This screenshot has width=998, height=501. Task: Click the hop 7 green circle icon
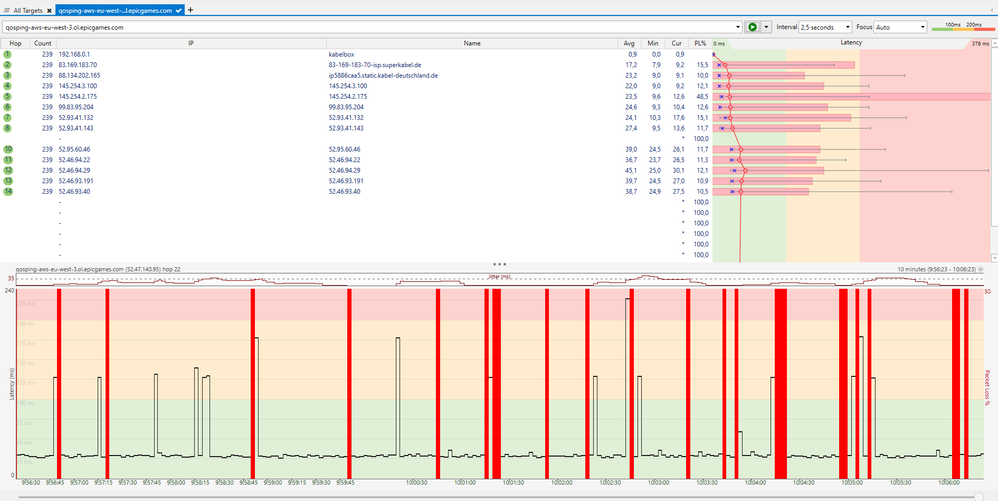(7, 117)
